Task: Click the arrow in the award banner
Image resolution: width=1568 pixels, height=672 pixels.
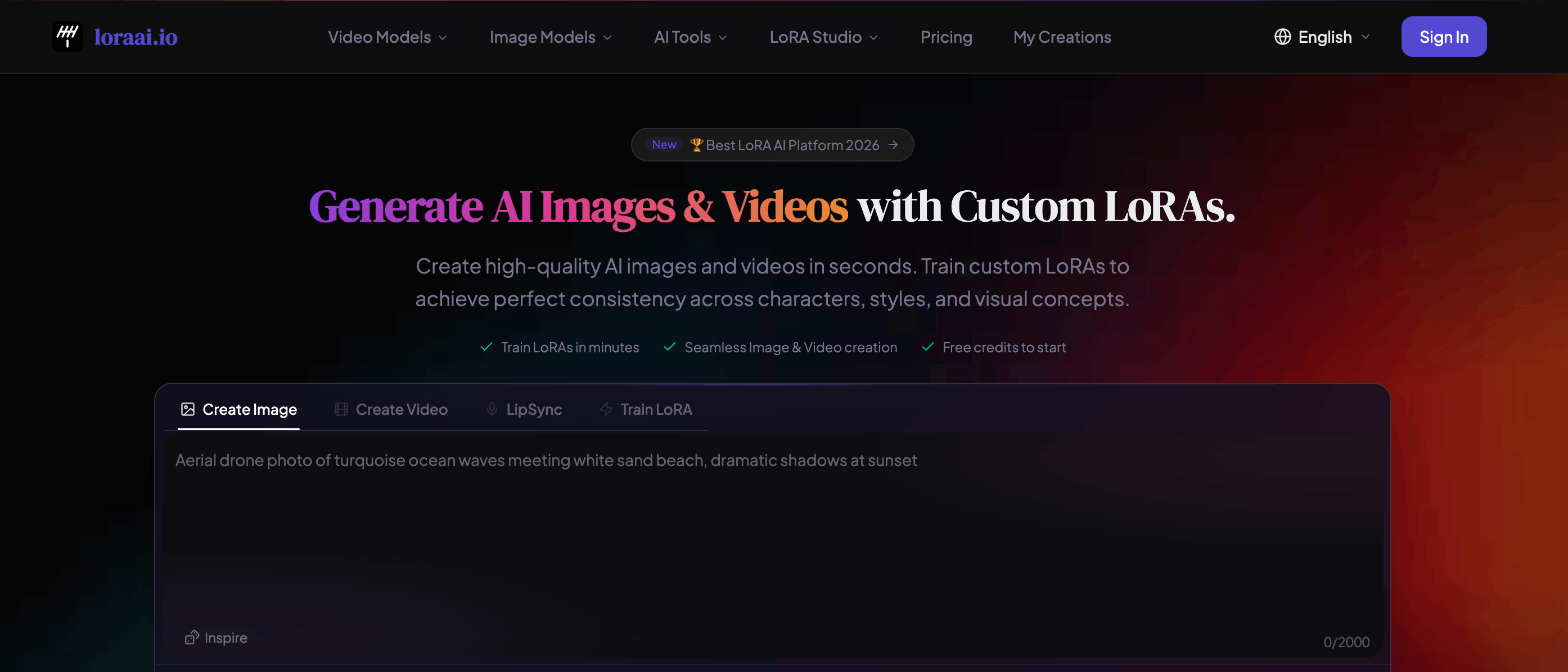Action: point(893,145)
